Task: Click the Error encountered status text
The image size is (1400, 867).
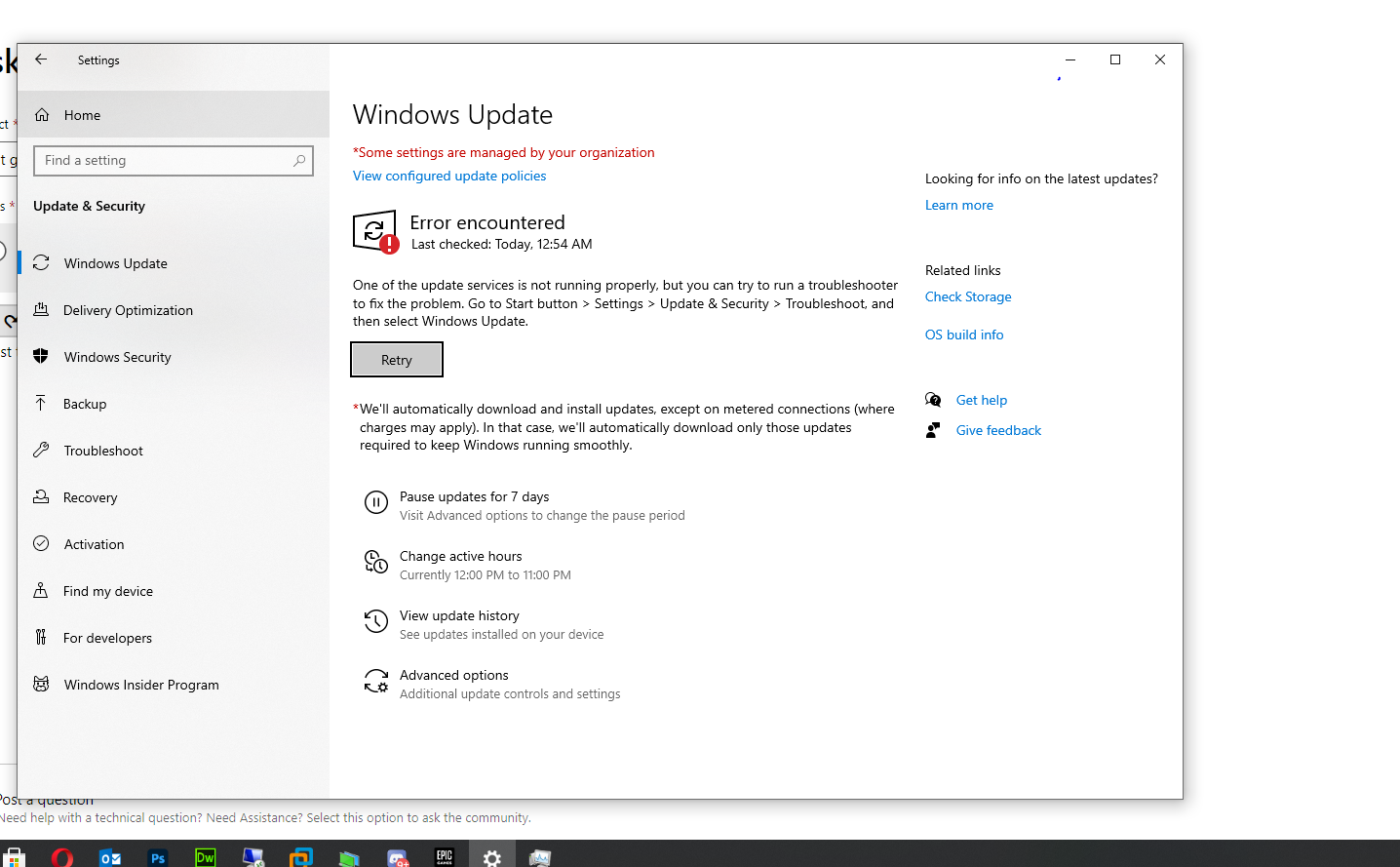Action: (x=487, y=222)
